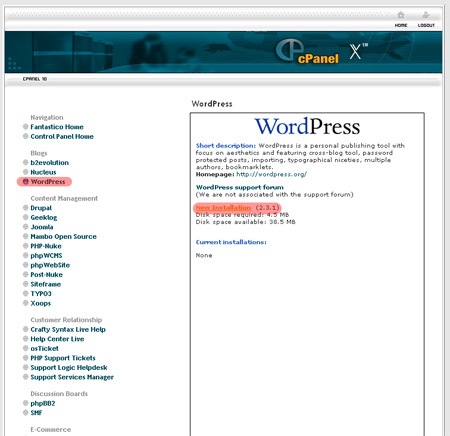Click the cPanel logo in banner
450x436 pixels.
pos(307,52)
